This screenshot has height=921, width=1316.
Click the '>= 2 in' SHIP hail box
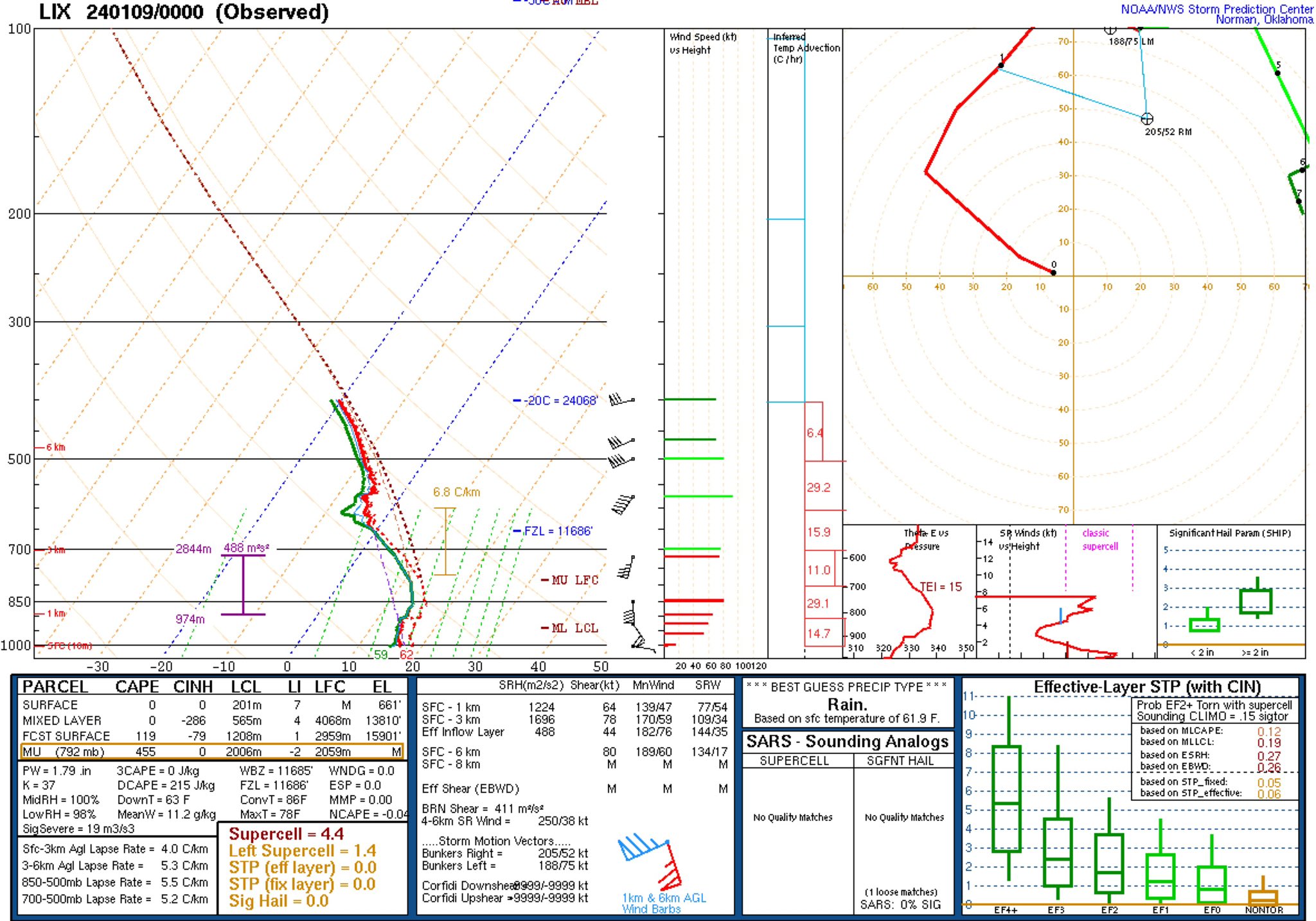coord(1256,601)
